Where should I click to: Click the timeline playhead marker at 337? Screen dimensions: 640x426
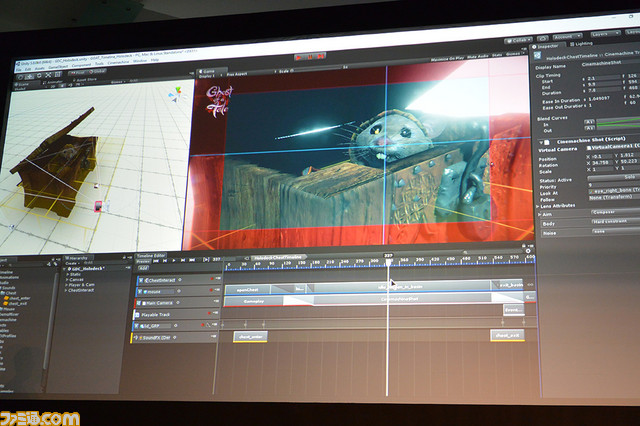click(388, 261)
